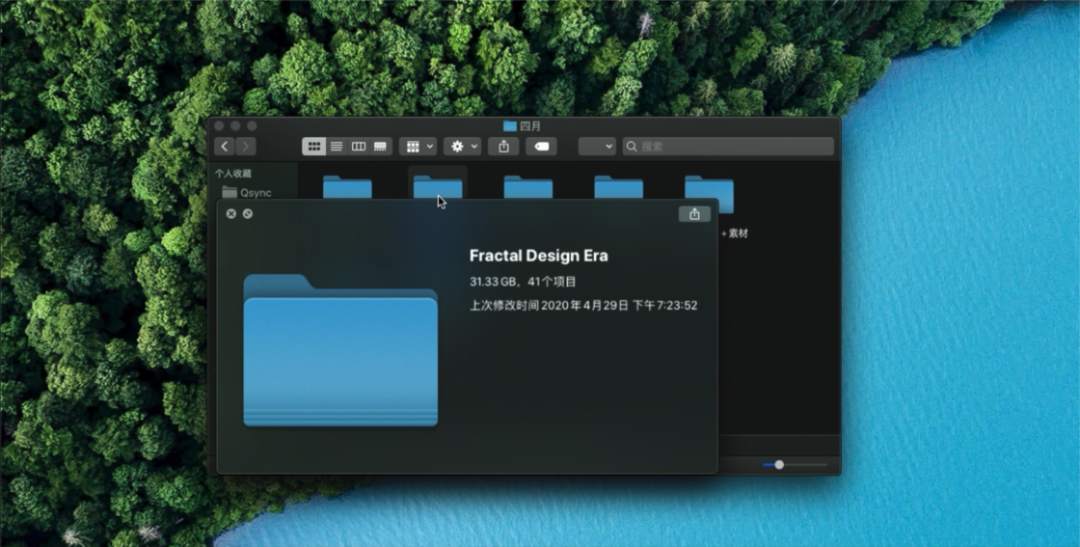The height and width of the screenshot is (547, 1080).
Task: Click the Finder window close button
Action: [x=219, y=126]
